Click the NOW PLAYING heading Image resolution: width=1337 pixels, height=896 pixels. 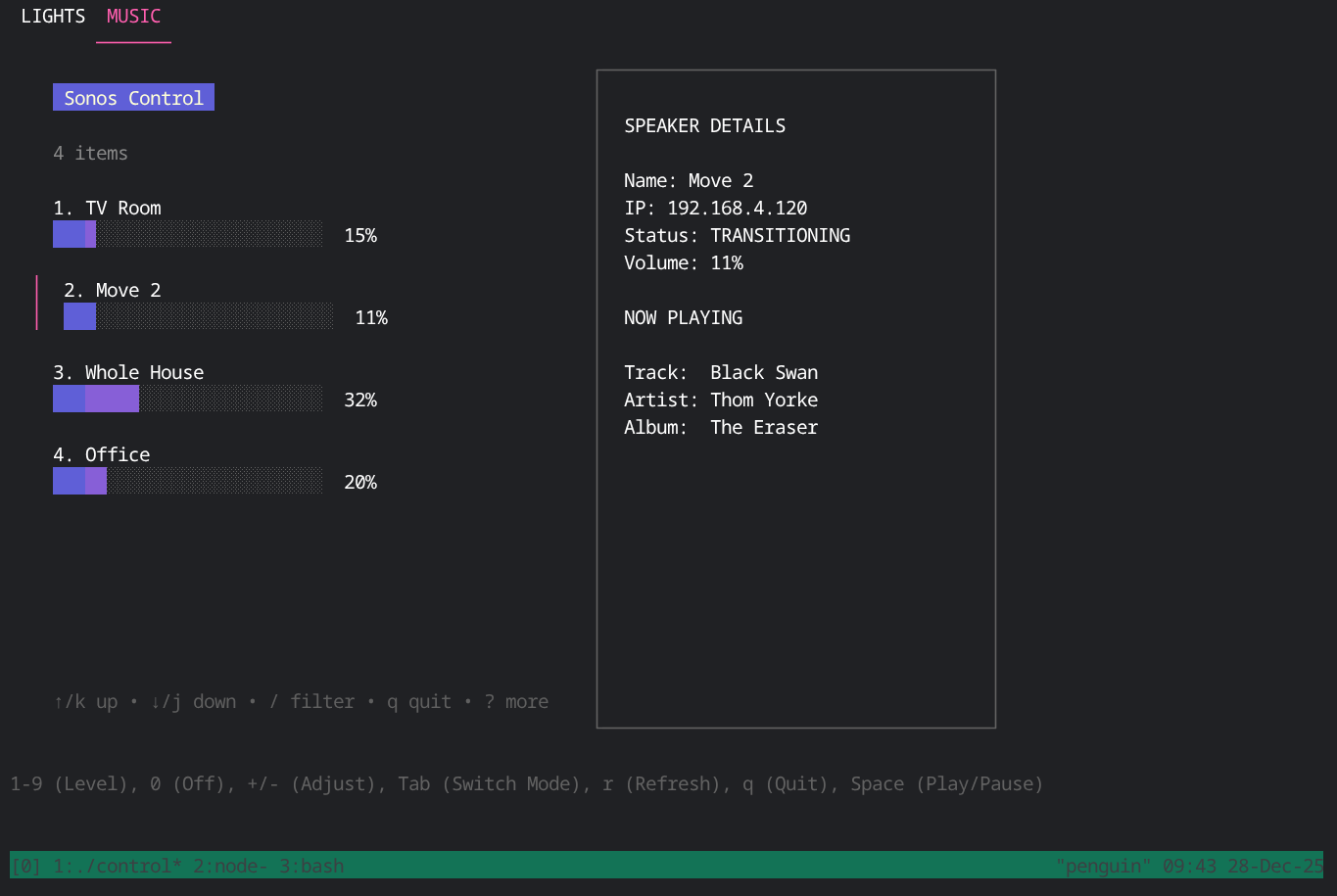[x=684, y=317]
